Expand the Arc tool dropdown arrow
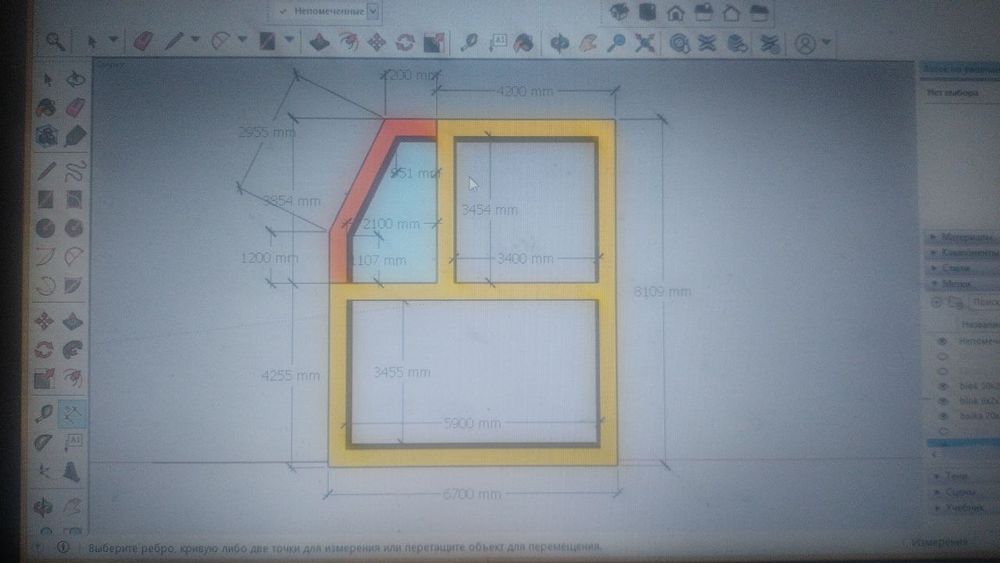1000x563 pixels. coord(242,40)
